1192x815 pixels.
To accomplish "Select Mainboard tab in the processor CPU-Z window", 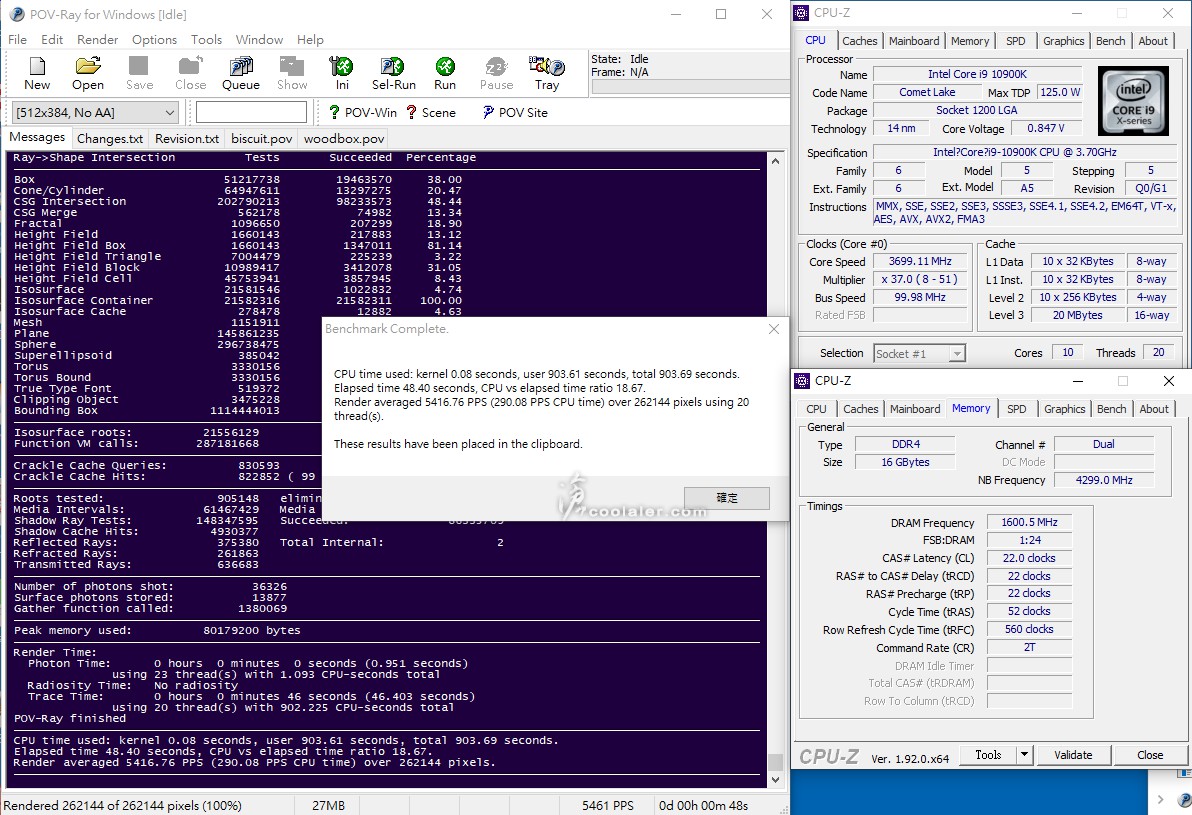I will [x=914, y=41].
